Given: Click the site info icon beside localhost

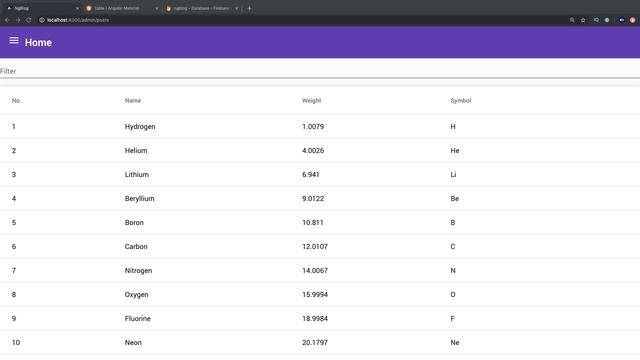Looking at the screenshot, I should click(42, 20).
